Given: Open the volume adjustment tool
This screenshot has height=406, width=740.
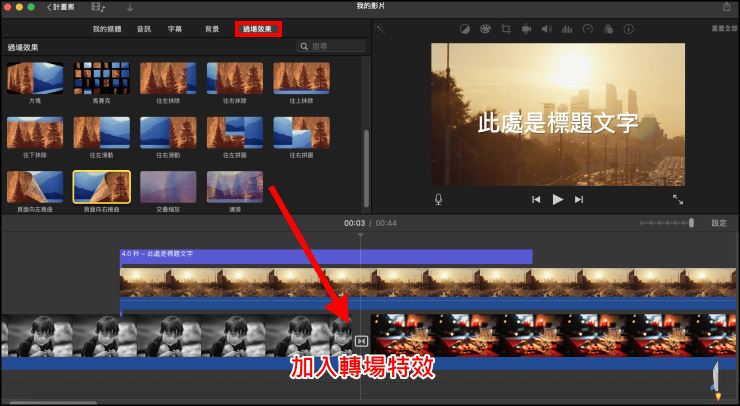Looking at the screenshot, I should pos(546,29).
